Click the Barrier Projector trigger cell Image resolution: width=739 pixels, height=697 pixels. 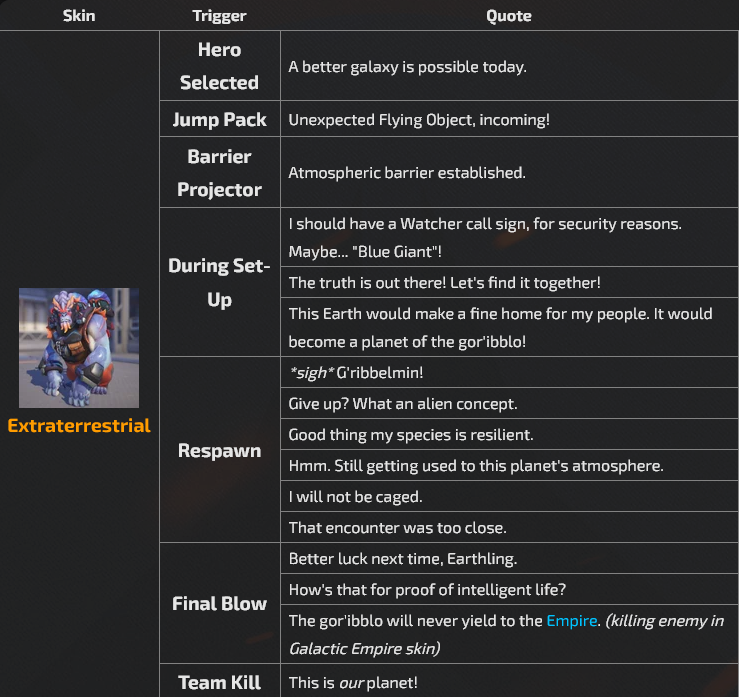pos(220,172)
